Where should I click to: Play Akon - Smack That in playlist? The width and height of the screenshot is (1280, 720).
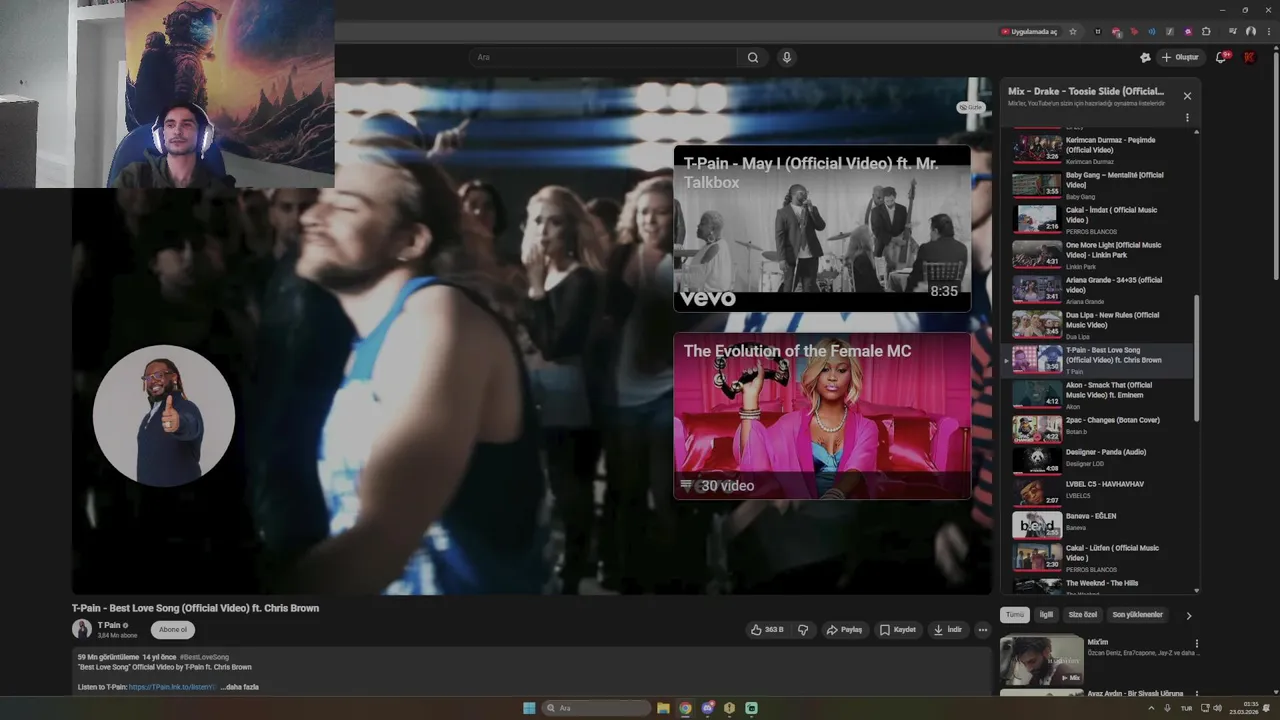[1097, 395]
